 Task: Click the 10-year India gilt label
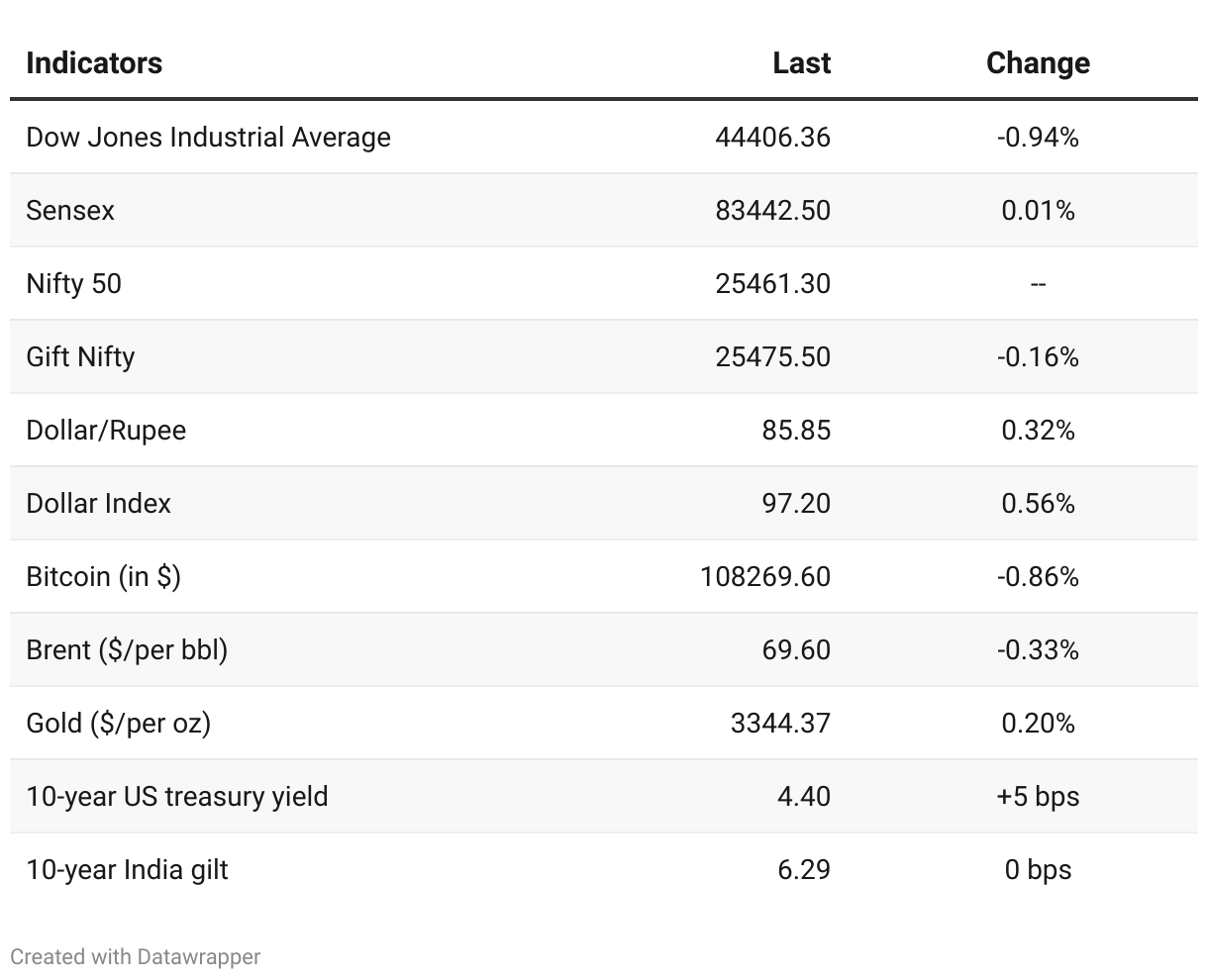127,870
